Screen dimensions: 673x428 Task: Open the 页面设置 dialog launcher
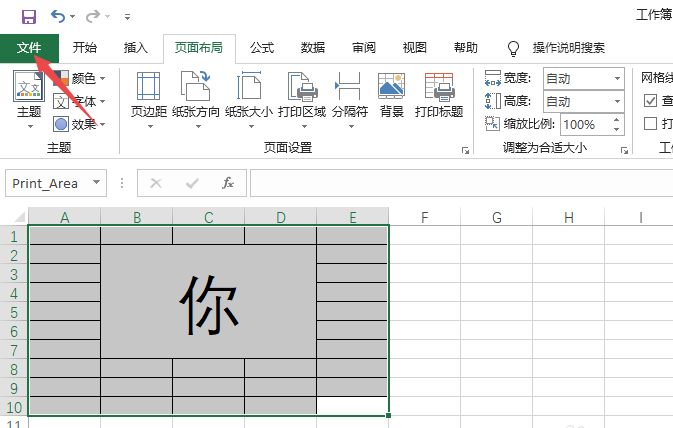pos(465,150)
